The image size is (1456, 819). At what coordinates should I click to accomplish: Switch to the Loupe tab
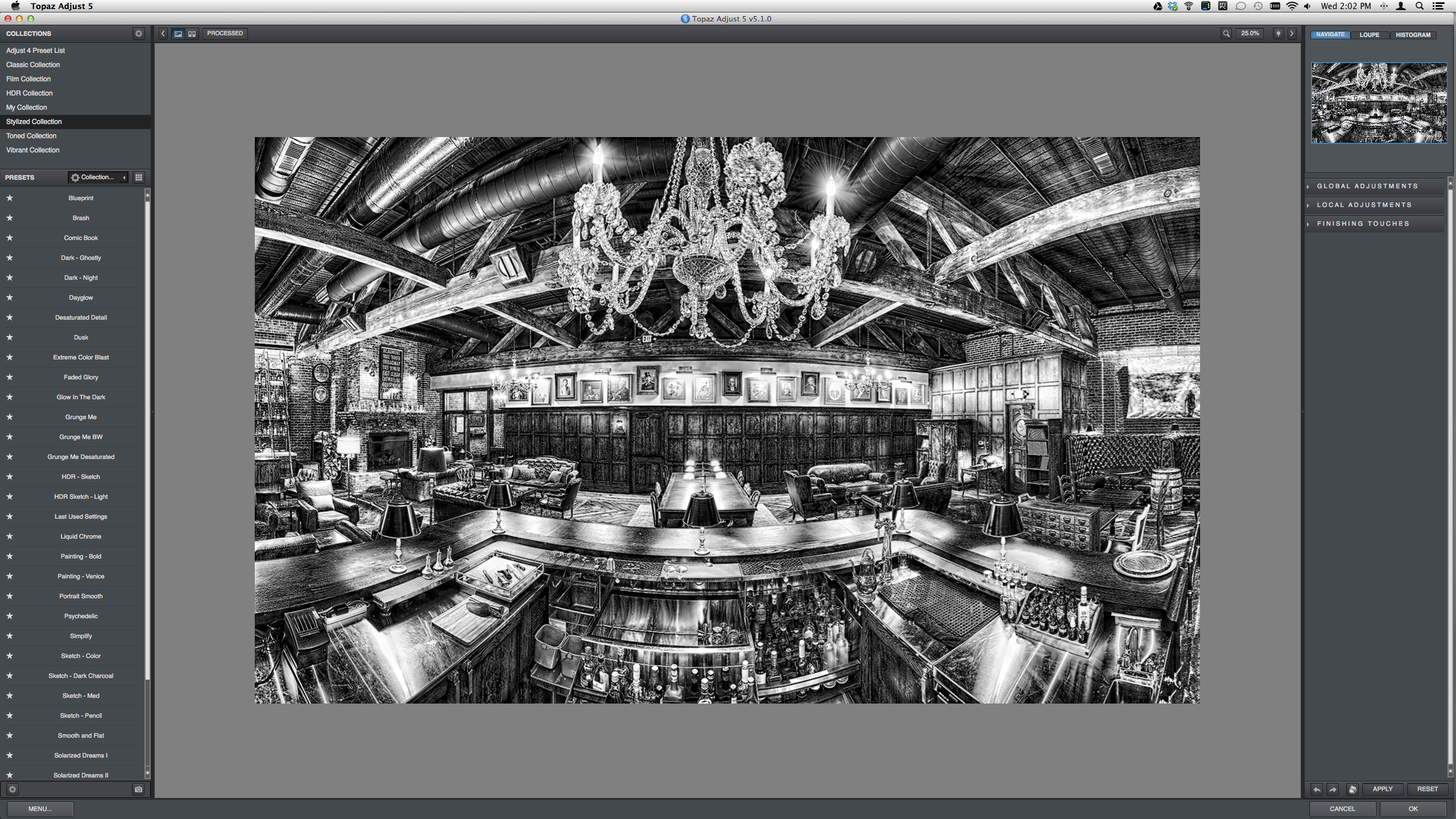click(1369, 35)
